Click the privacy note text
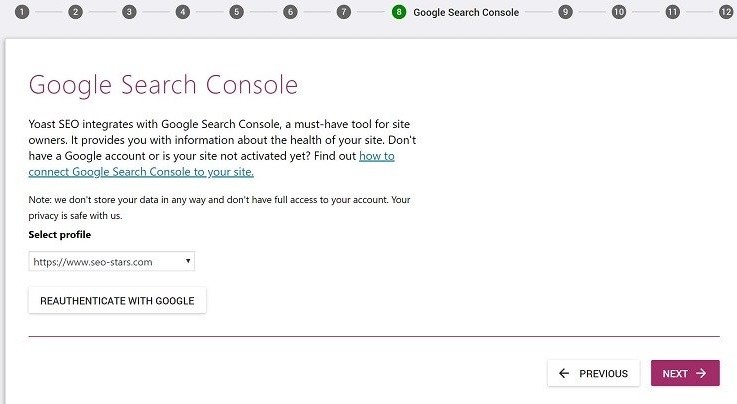 click(220, 208)
